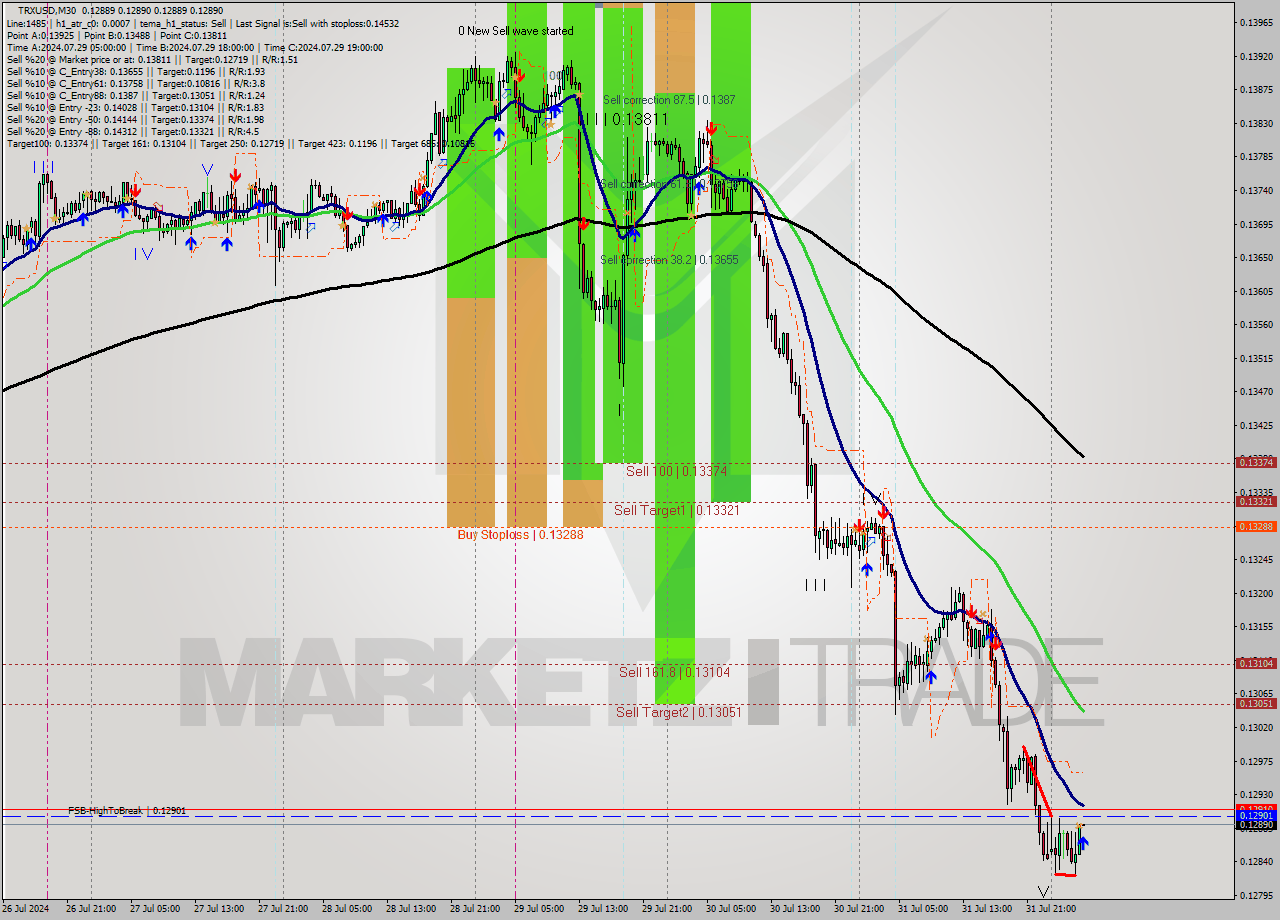
Task: Select the 'Sell %10 @ C_Entry38: 0.13655' line
Action: tap(135, 71)
